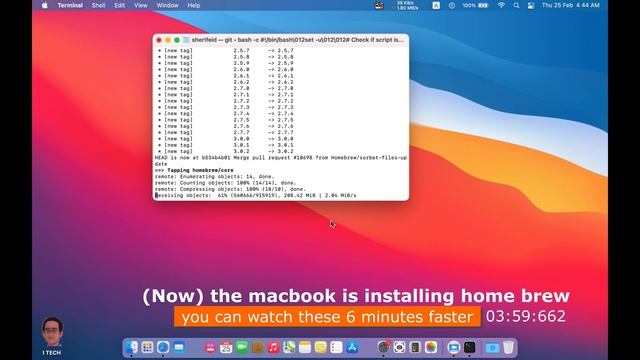Open Stickies yellow icon in Dock
Screen dimensions: 640x360
320,347
